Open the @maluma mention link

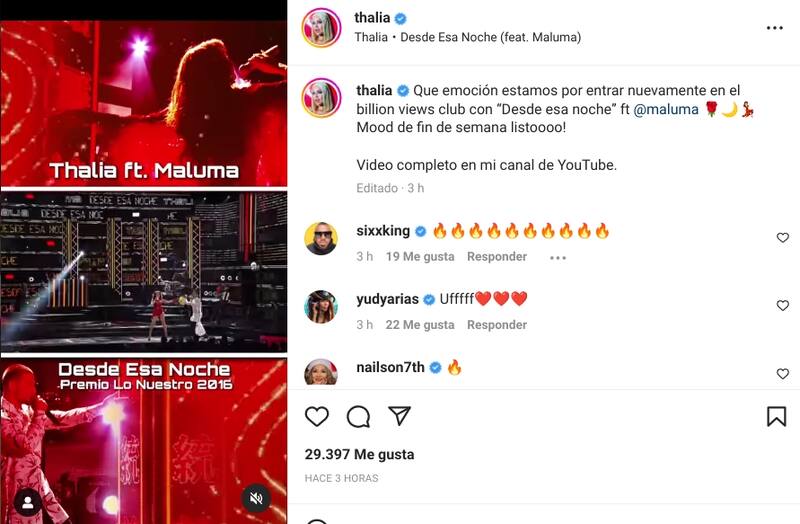(x=666, y=109)
